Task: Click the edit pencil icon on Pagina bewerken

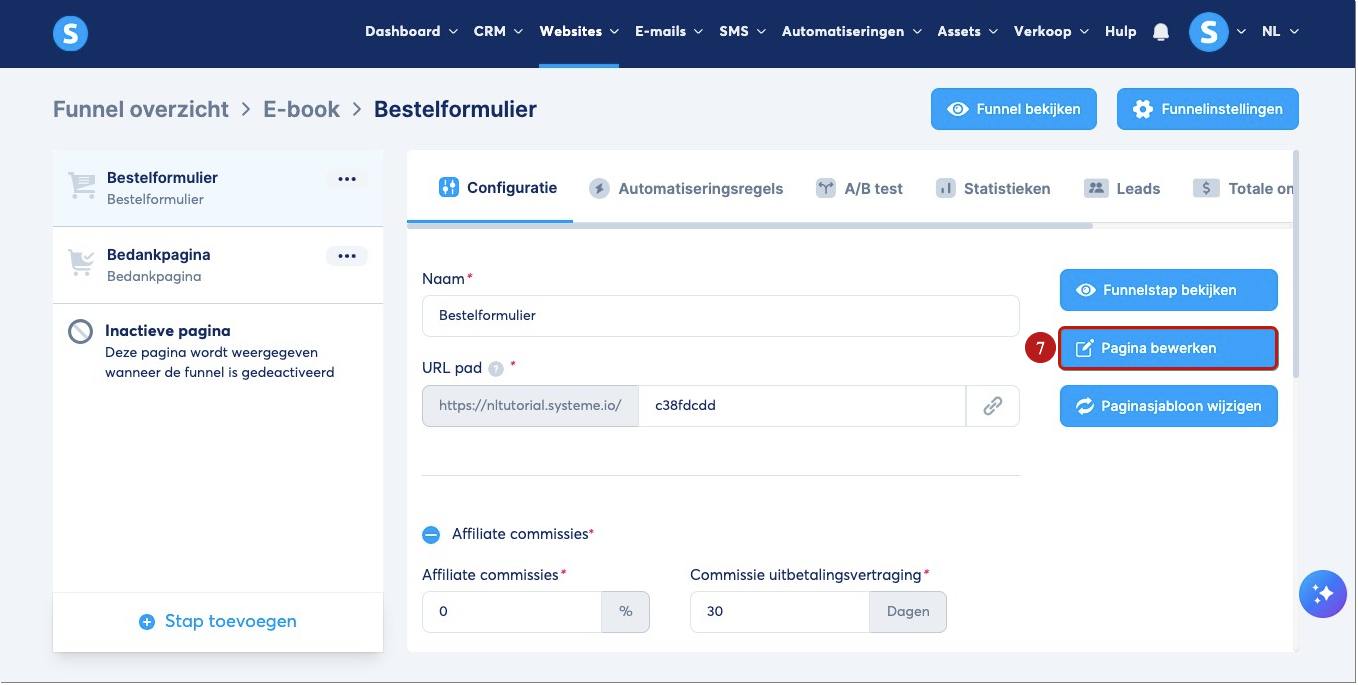Action: [x=1084, y=348]
